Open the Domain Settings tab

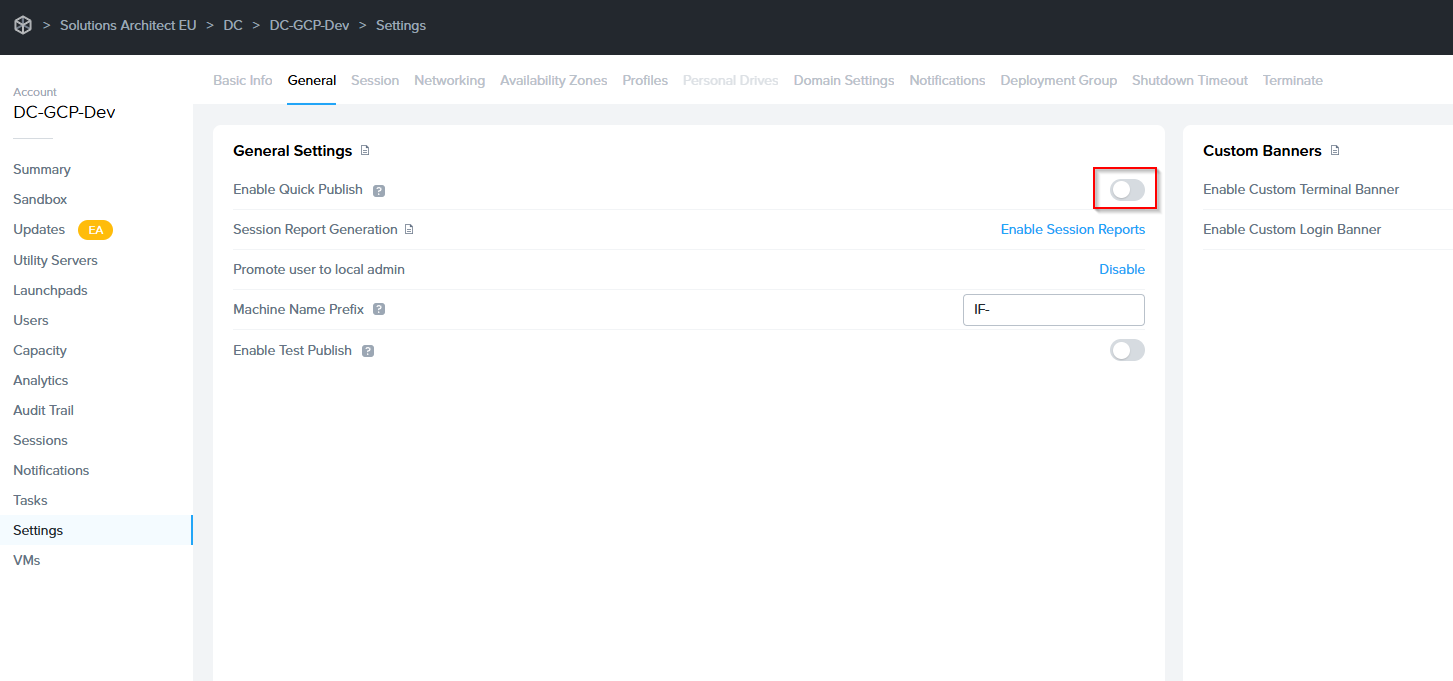click(x=843, y=81)
